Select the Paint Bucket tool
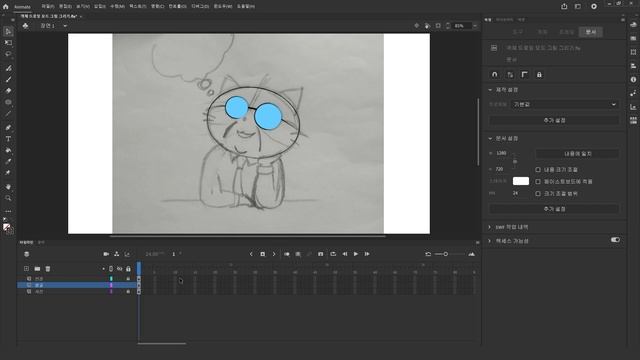This screenshot has width=640, height=360. 8,150
